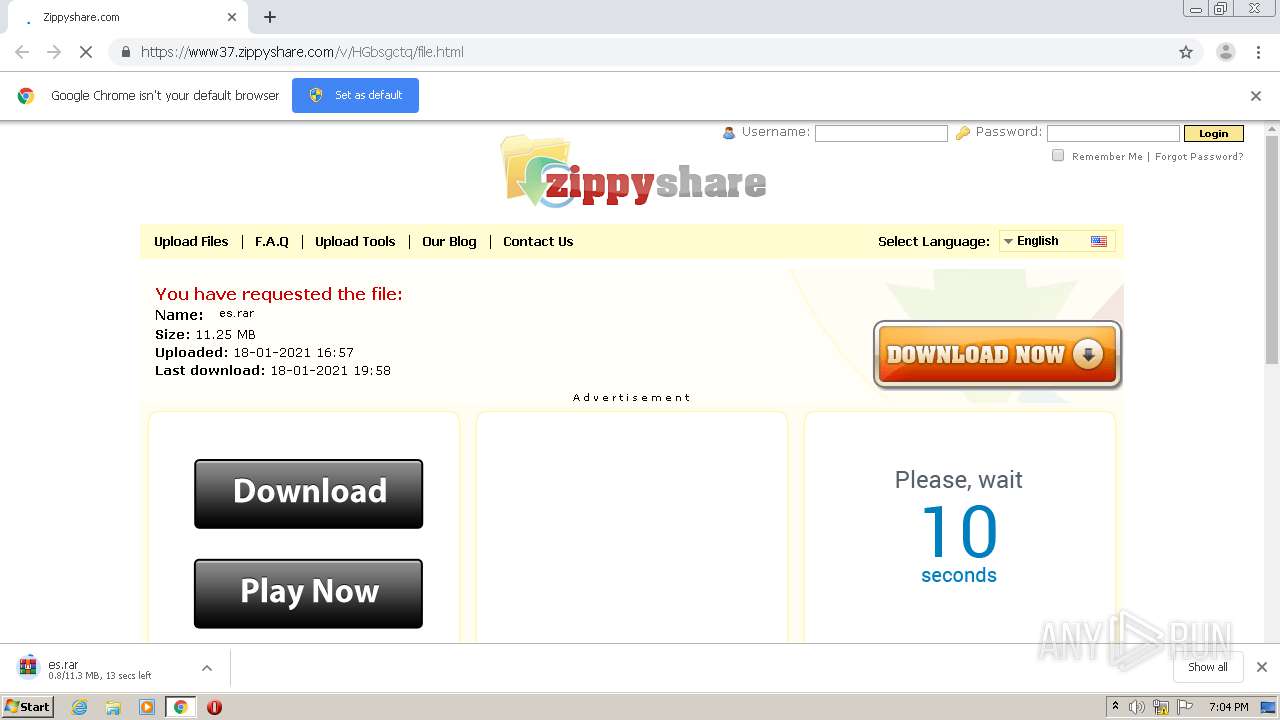Check the Remember Me checkbox
The height and width of the screenshot is (720, 1280).
click(x=1058, y=155)
